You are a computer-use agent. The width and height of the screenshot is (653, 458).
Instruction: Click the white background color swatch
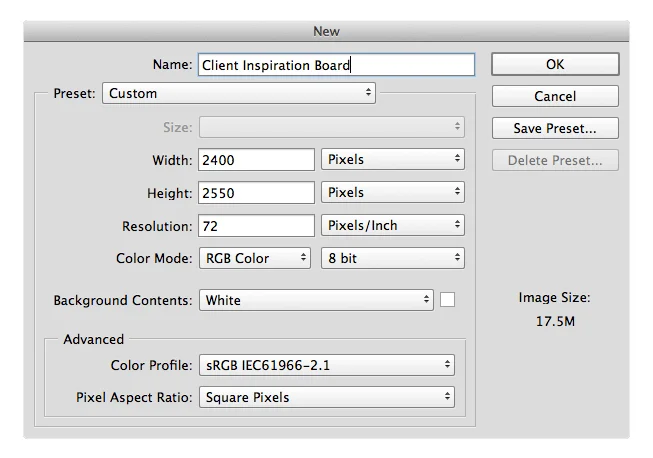pos(447,299)
